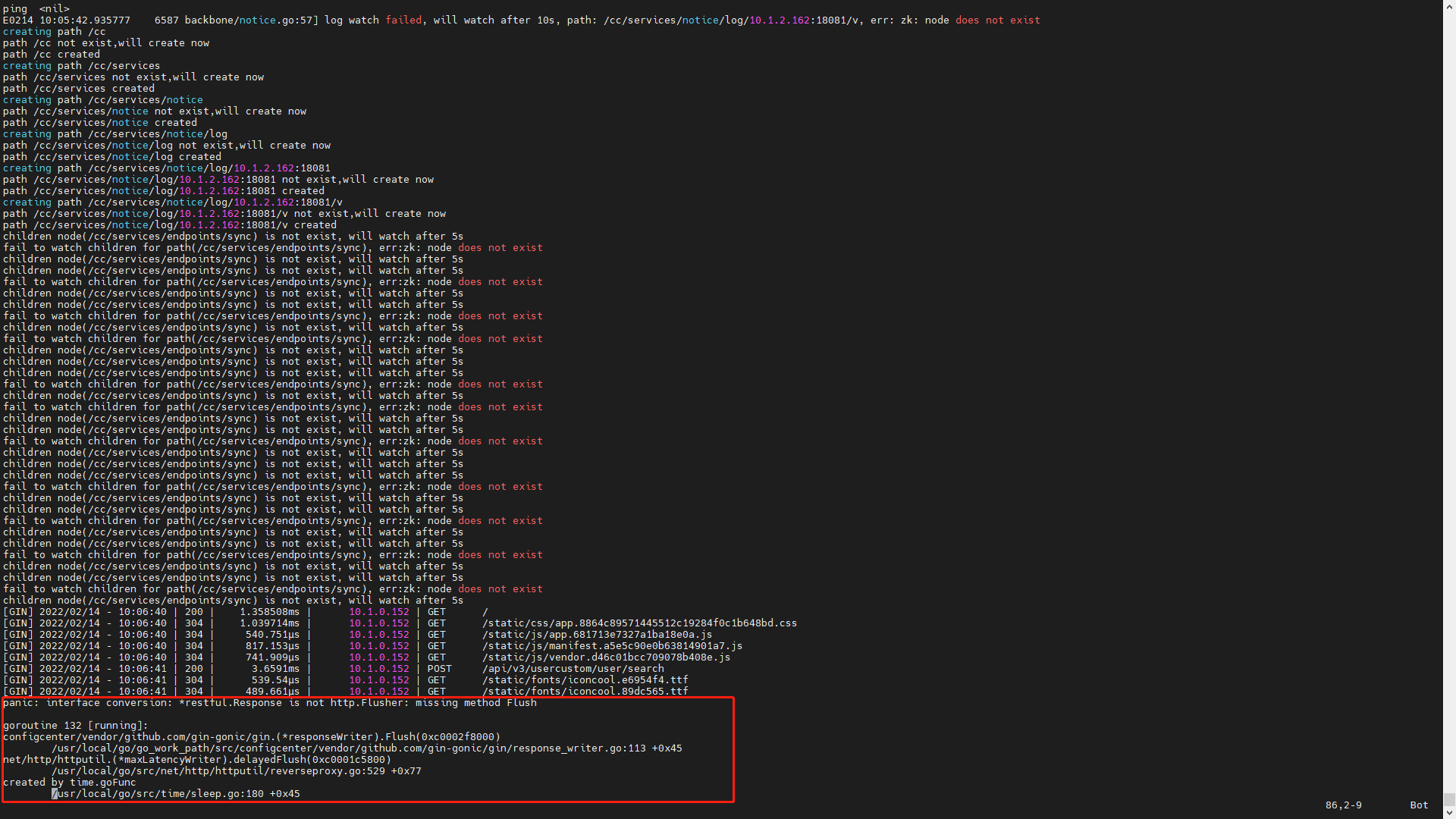Click the scrollbar down arrow

tap(1449, 812)
